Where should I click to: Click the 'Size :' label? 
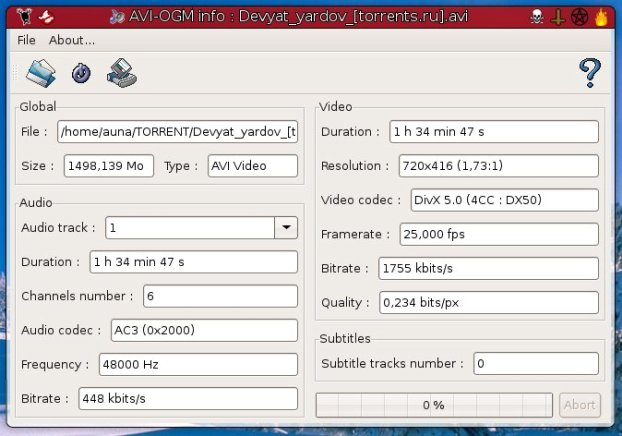(38, 166)
